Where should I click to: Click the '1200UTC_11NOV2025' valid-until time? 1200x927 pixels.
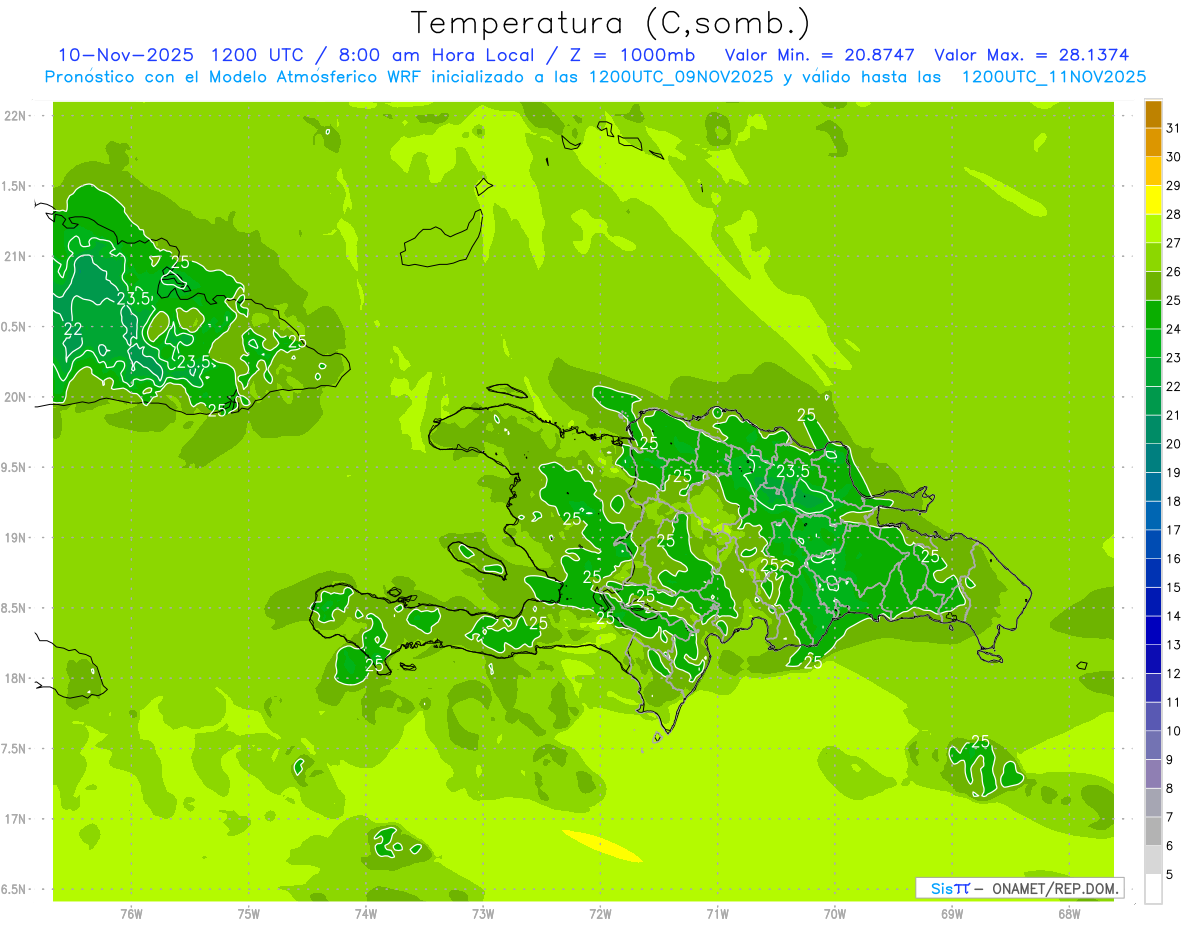click(1053, 77)
